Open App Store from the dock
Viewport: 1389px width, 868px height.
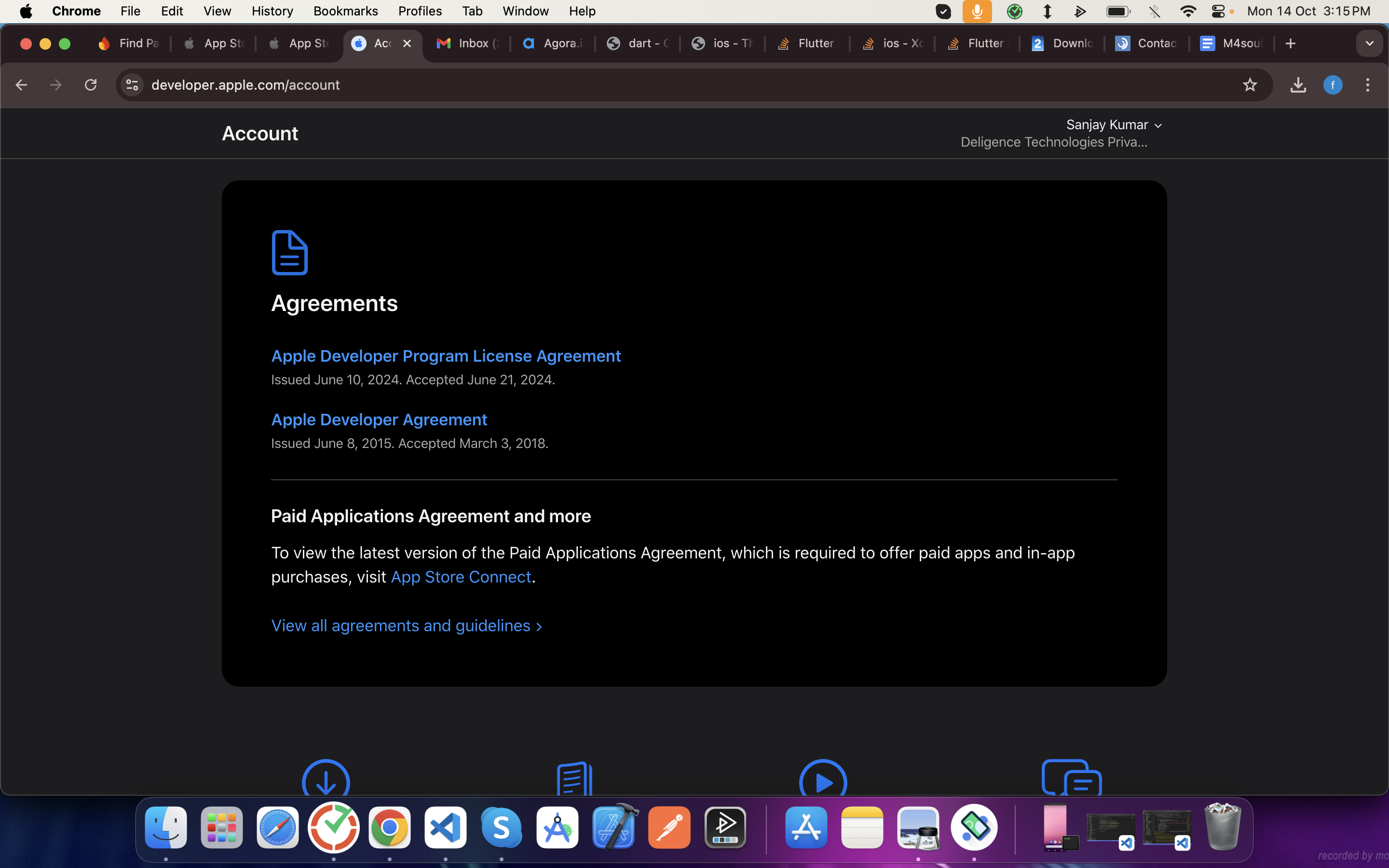click(806, 827)
